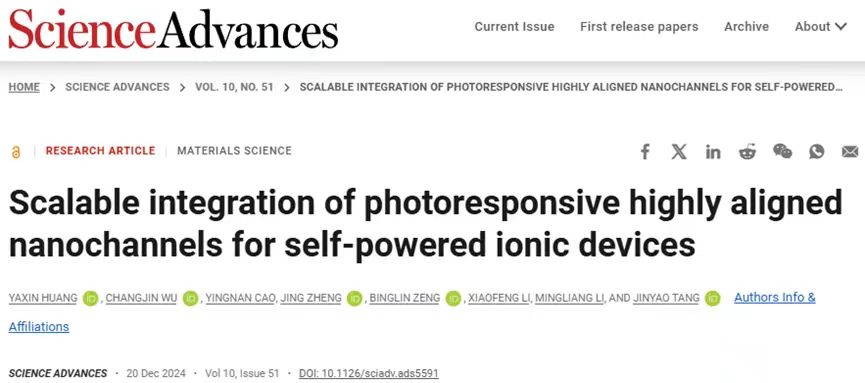The height and width of the screenshot is (383, 865).
Task: Share article on Reddit
Action: (x=747, y=151)
